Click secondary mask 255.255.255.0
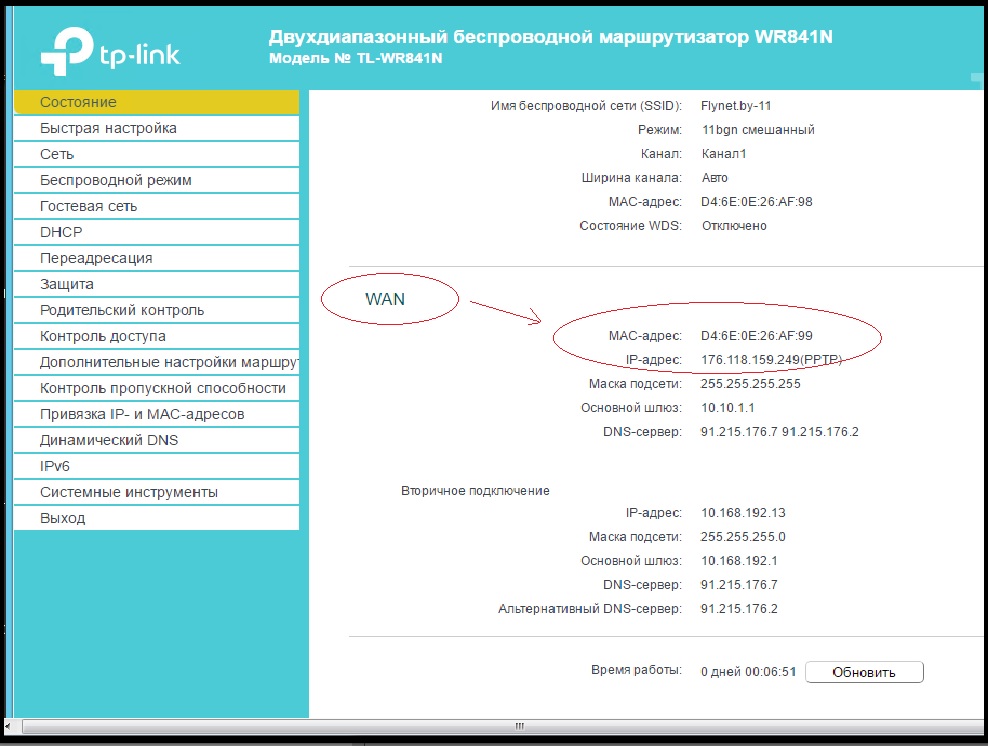The height and width of the screenshot is (746, 988). tap(743, 537)
